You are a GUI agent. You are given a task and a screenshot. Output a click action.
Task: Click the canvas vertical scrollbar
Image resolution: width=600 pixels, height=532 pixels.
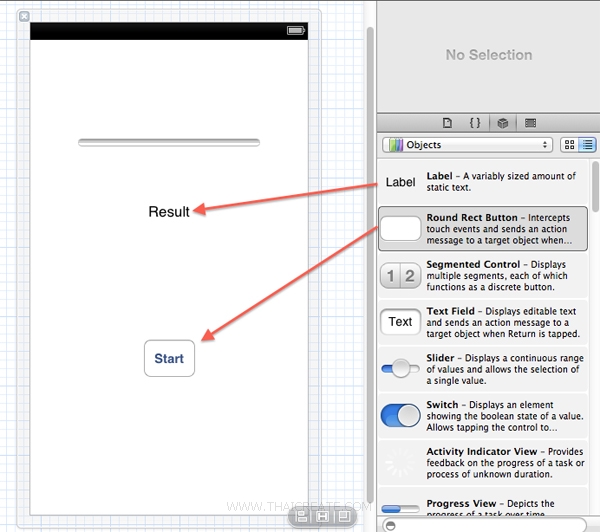(x=370, y=264)
